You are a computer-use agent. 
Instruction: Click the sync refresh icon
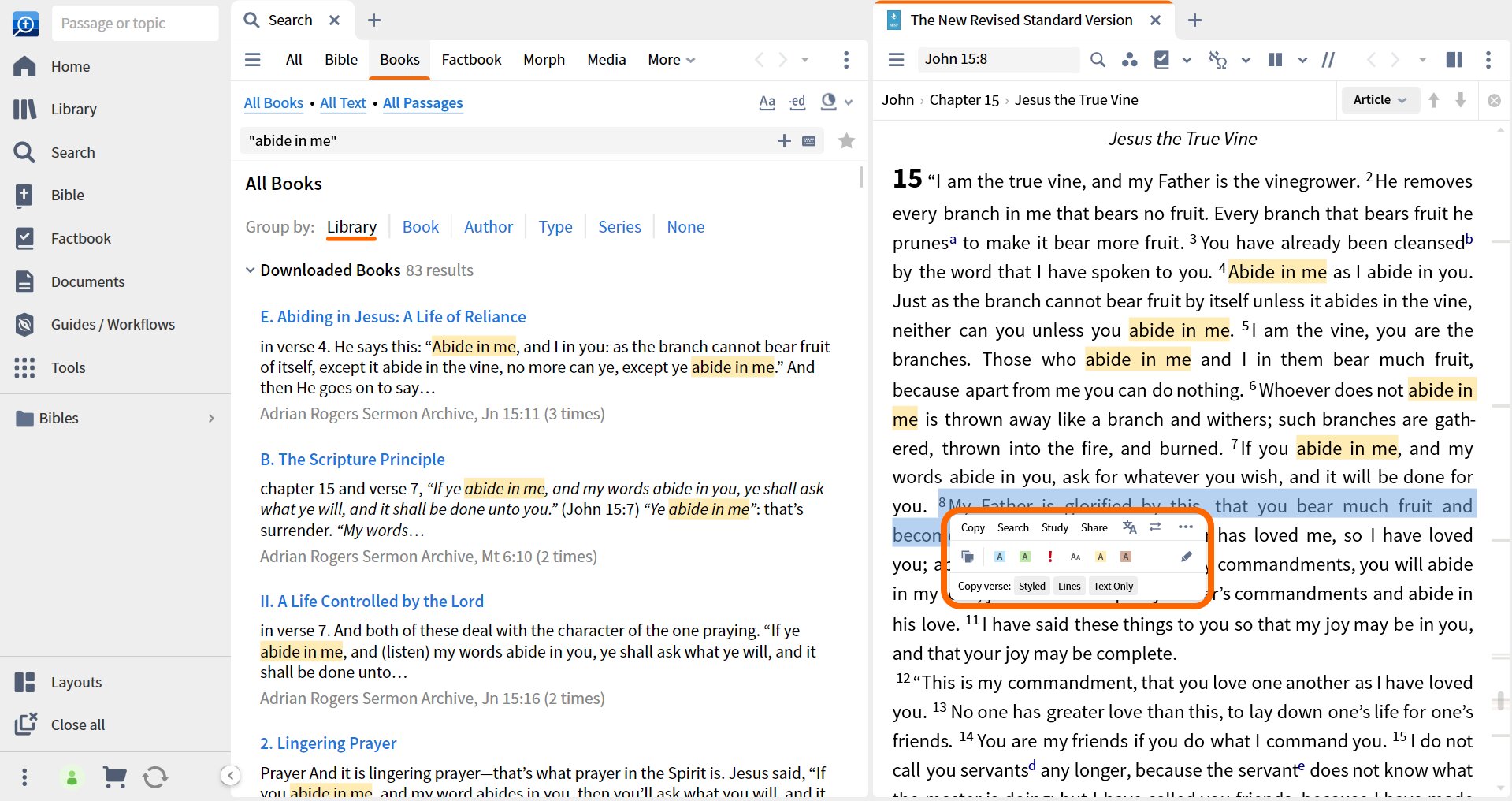pos(155,777)
